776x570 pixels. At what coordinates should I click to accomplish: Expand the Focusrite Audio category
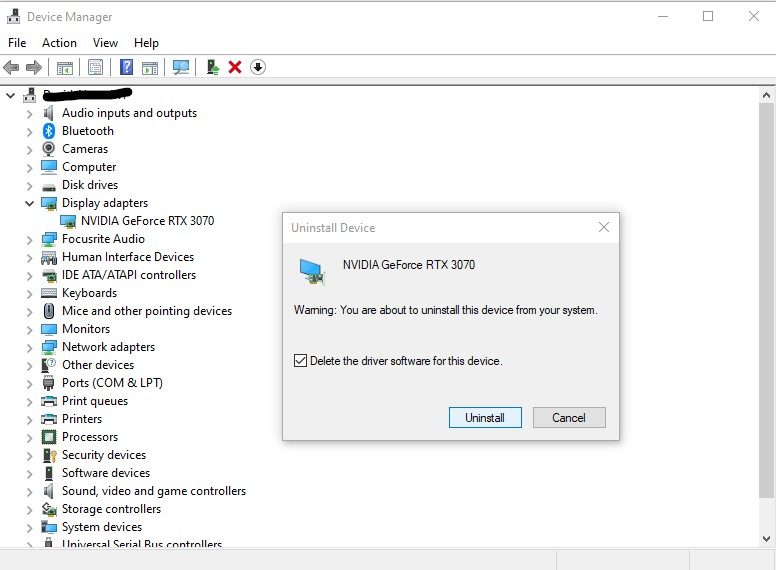(29, 240)
